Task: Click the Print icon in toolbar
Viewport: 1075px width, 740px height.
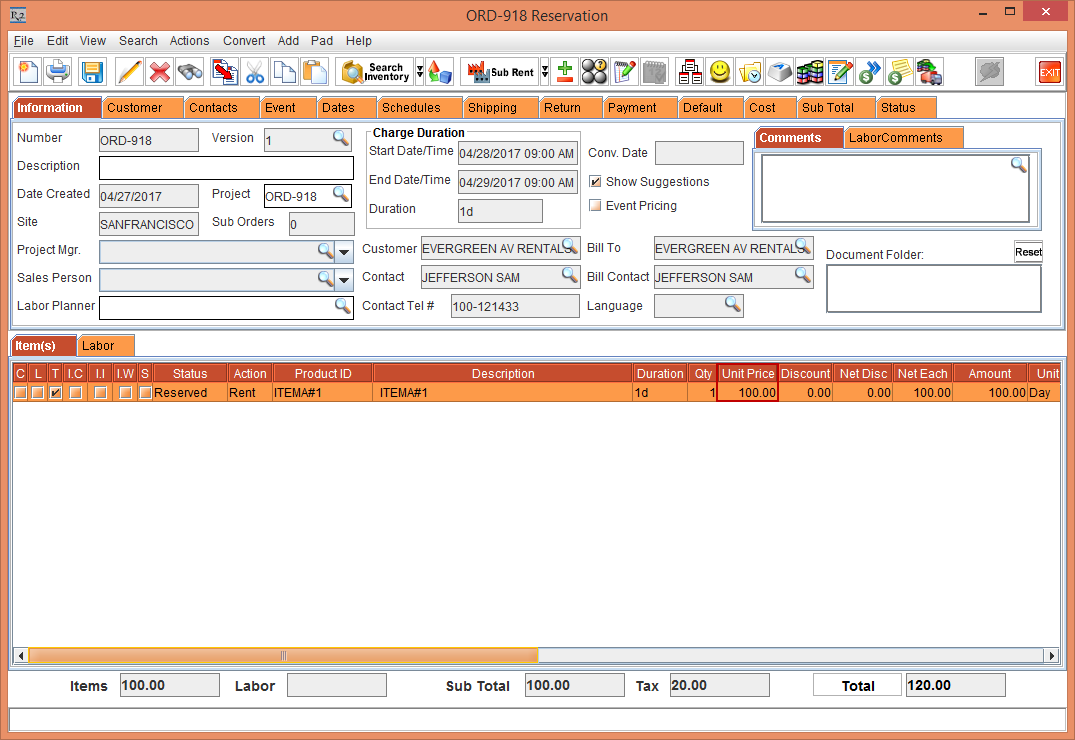Action: click(x=59, y=72)
